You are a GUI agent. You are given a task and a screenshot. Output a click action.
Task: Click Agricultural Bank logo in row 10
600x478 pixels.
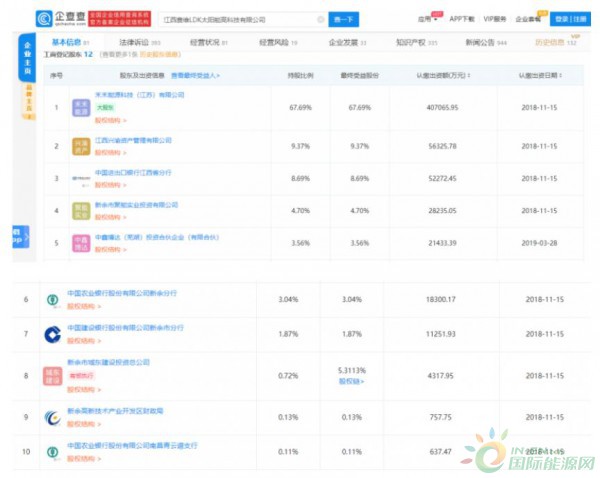click(52, 452)
